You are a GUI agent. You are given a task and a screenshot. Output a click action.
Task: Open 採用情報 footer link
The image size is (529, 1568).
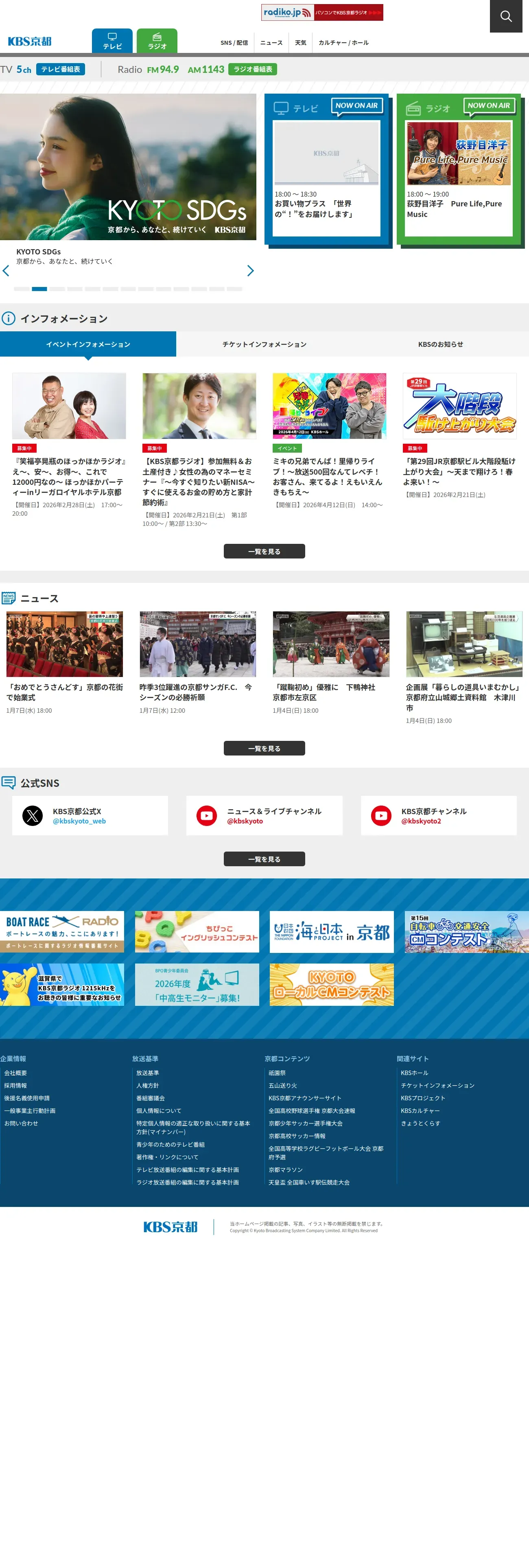(x=15, y=1086)
